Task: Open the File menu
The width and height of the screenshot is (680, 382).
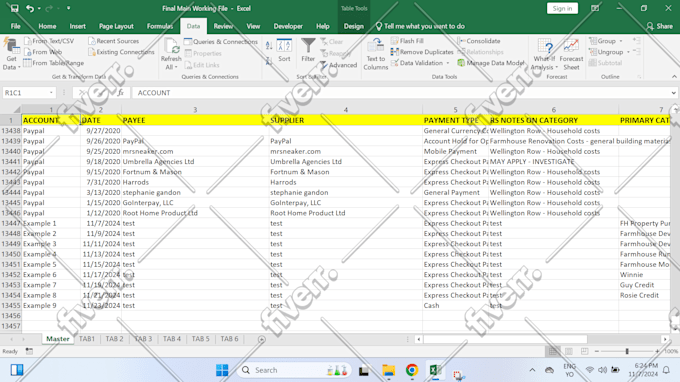Action: pyautogui.click(x=16, y=26)
